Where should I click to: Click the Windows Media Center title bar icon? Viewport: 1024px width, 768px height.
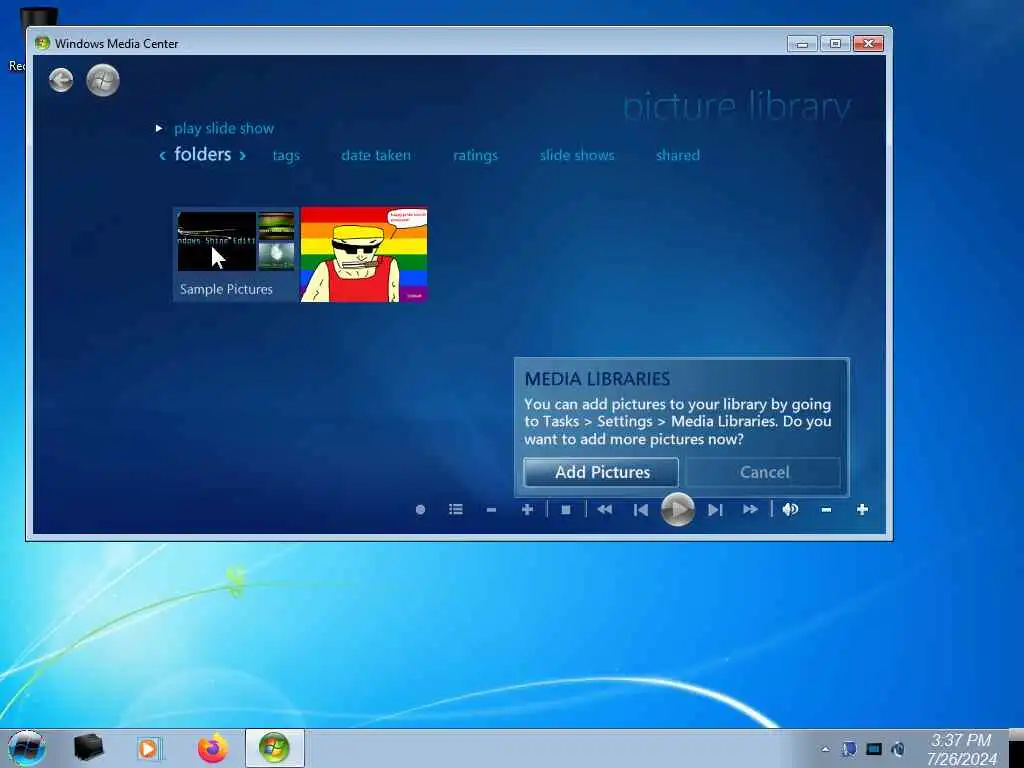click(42, 43)
